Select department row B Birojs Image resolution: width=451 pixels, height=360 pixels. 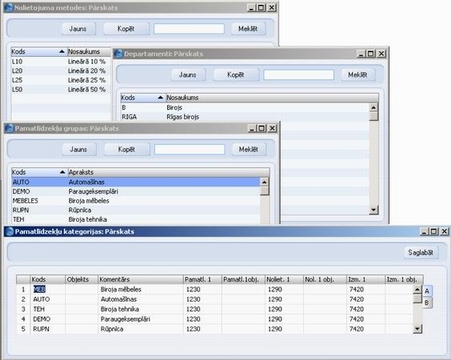tap(245, 108)
